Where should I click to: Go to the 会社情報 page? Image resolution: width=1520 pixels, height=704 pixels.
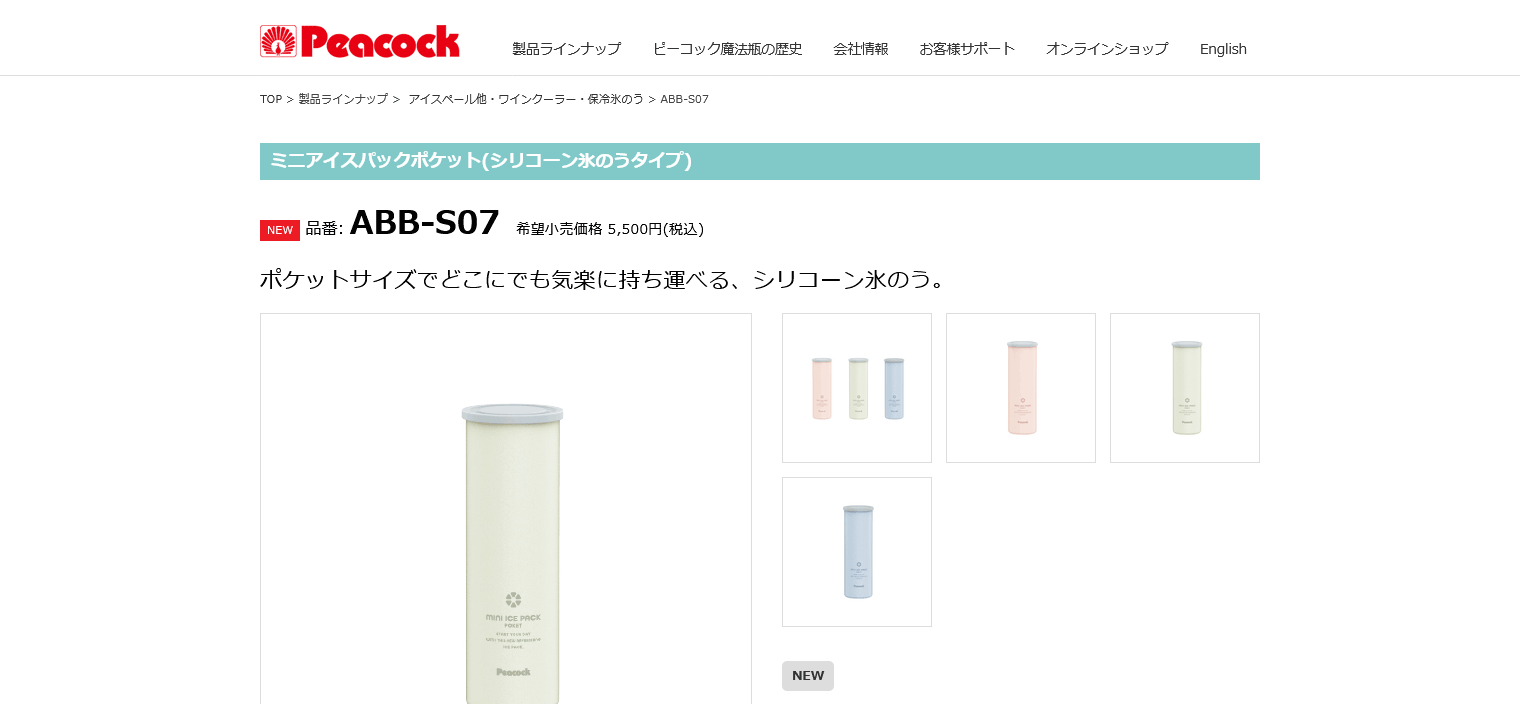point(861,49)
